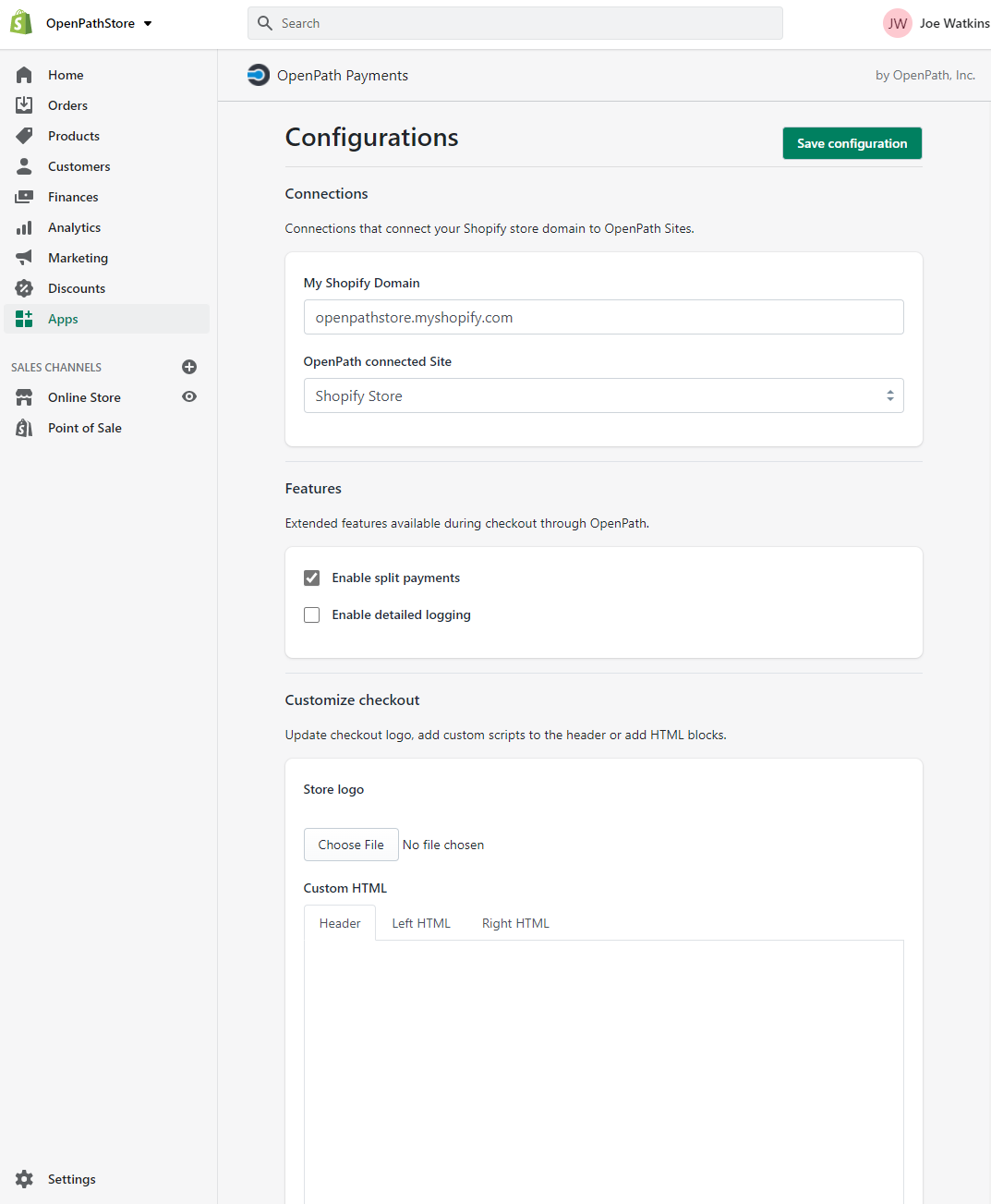Click the Apps grid icon
The image size is (991, 1204).
coord(24,319)
